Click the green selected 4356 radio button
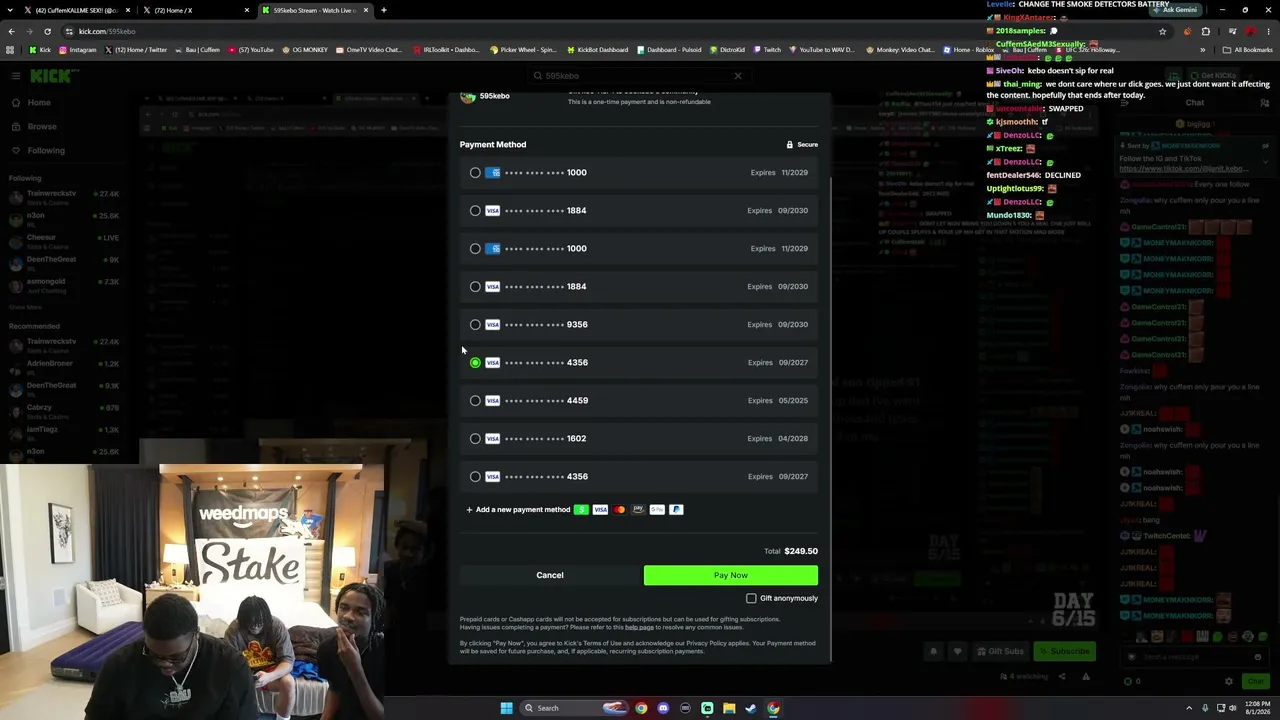Image resolution: width=1280 pixels, height=720 pixels. 475,363
